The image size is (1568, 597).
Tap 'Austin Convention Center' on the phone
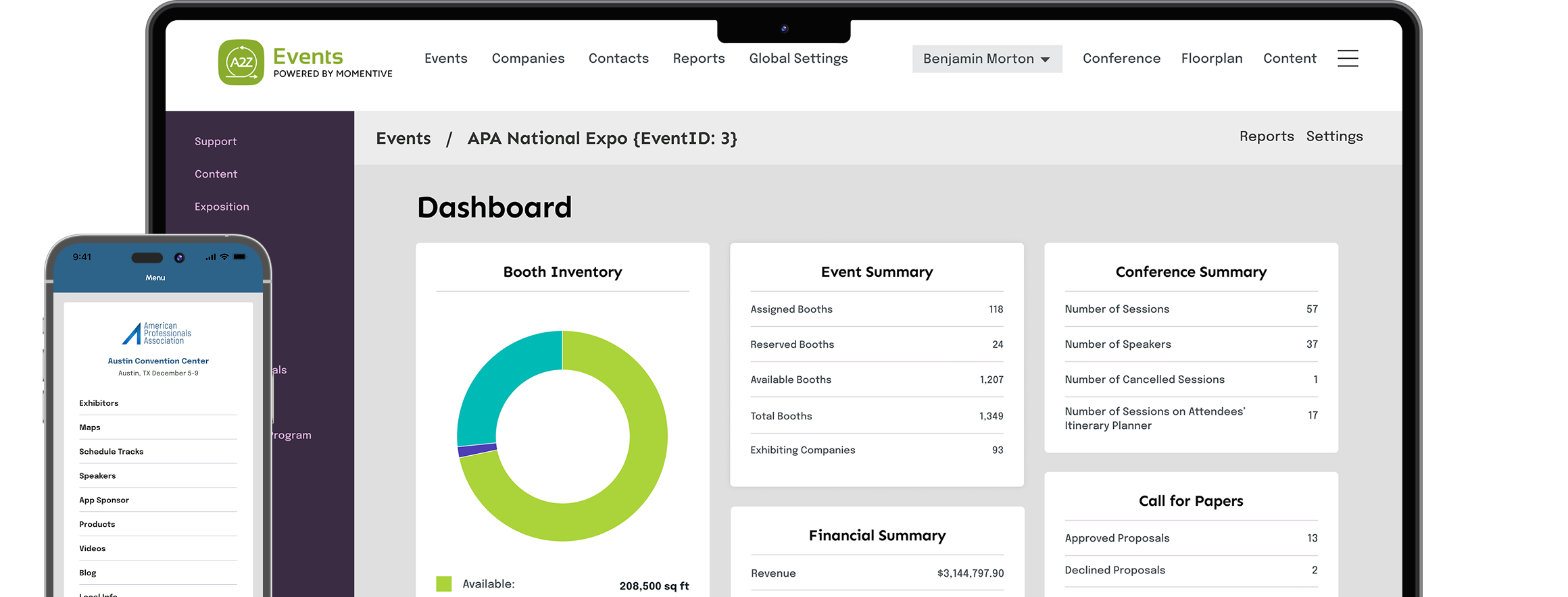point(158,361)
